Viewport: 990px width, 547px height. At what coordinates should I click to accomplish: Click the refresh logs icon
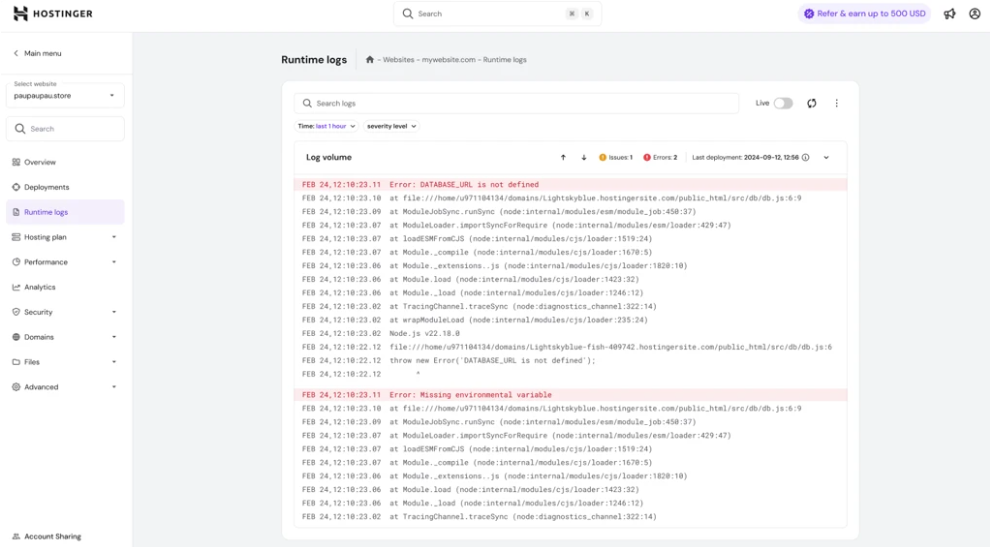[x=812, y=103]
